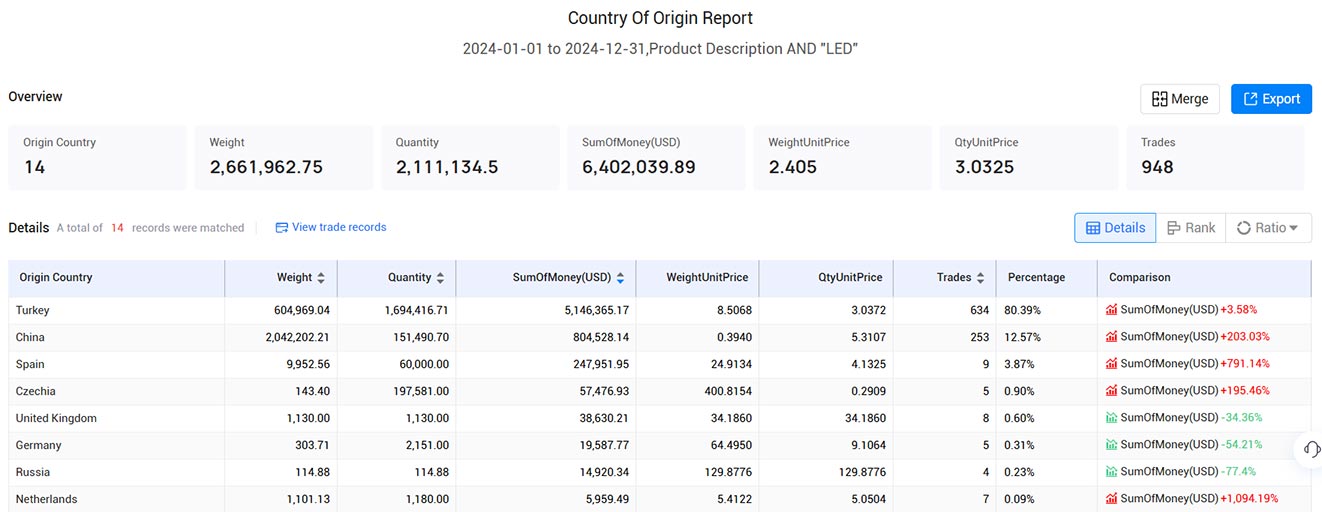The image size is (1322, 512).
Task: Click the Origin Country column header
Action: click(x=117, y=278)
